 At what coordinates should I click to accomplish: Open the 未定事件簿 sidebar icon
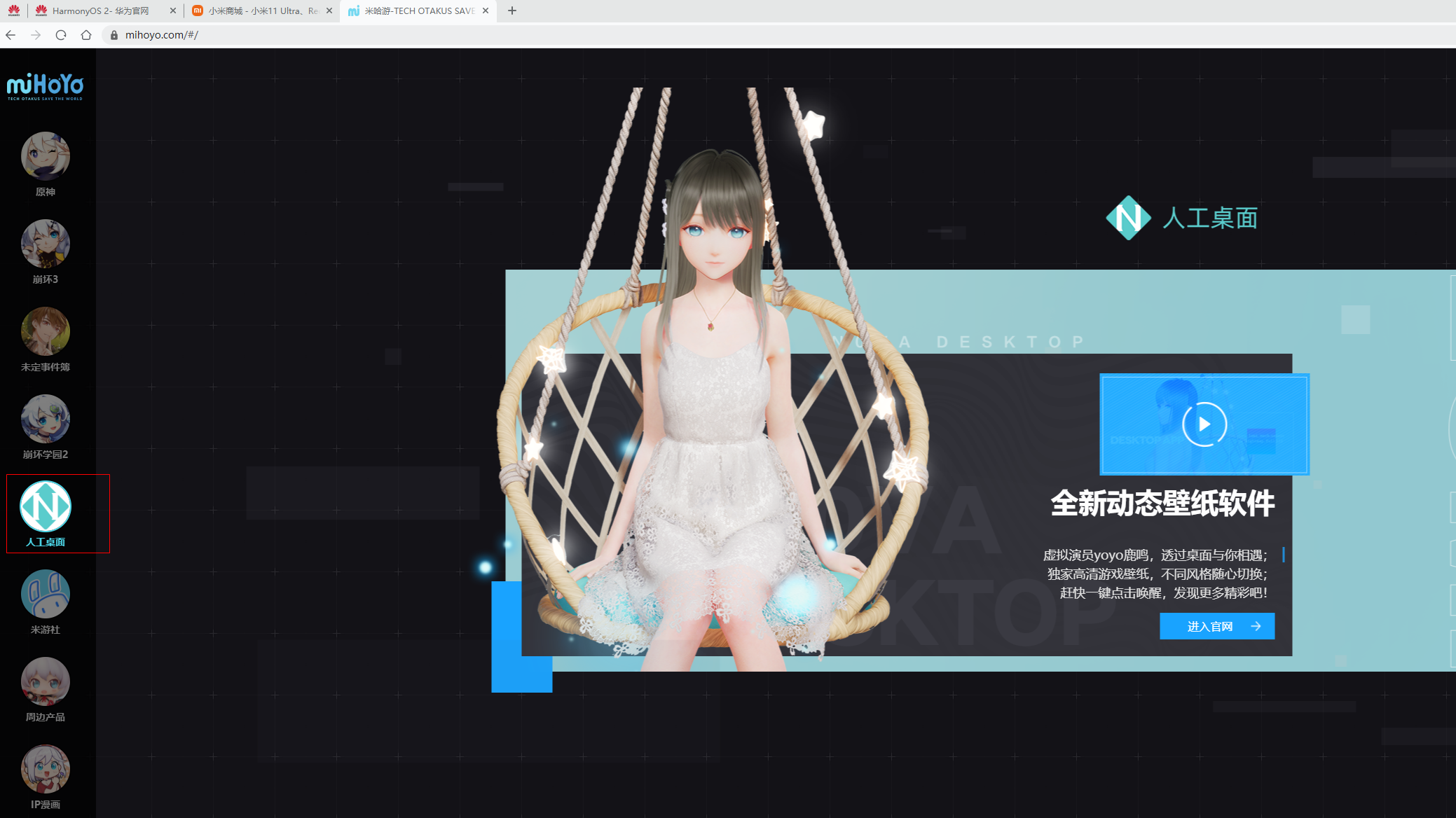(45, 332)
